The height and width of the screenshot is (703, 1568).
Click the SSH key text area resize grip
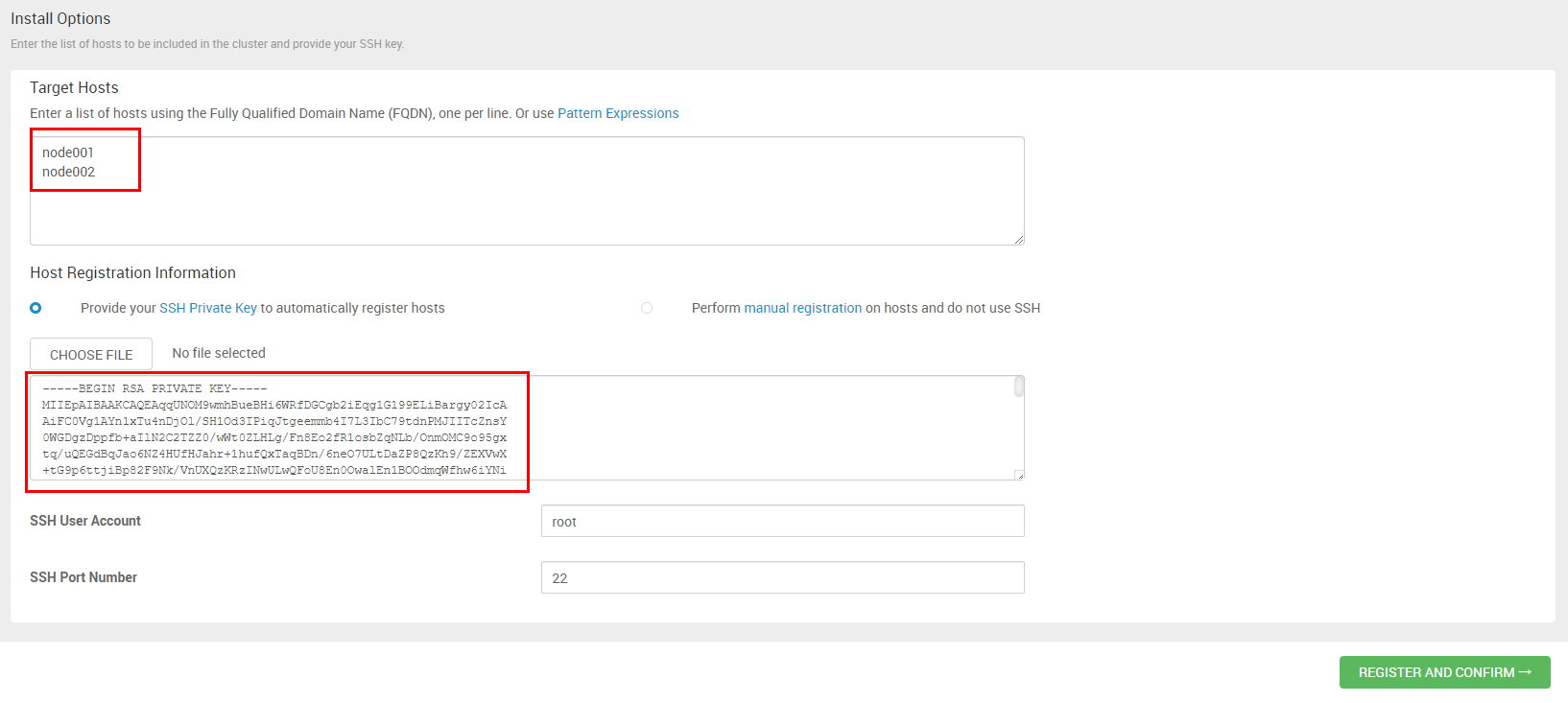pos(1019,475)
